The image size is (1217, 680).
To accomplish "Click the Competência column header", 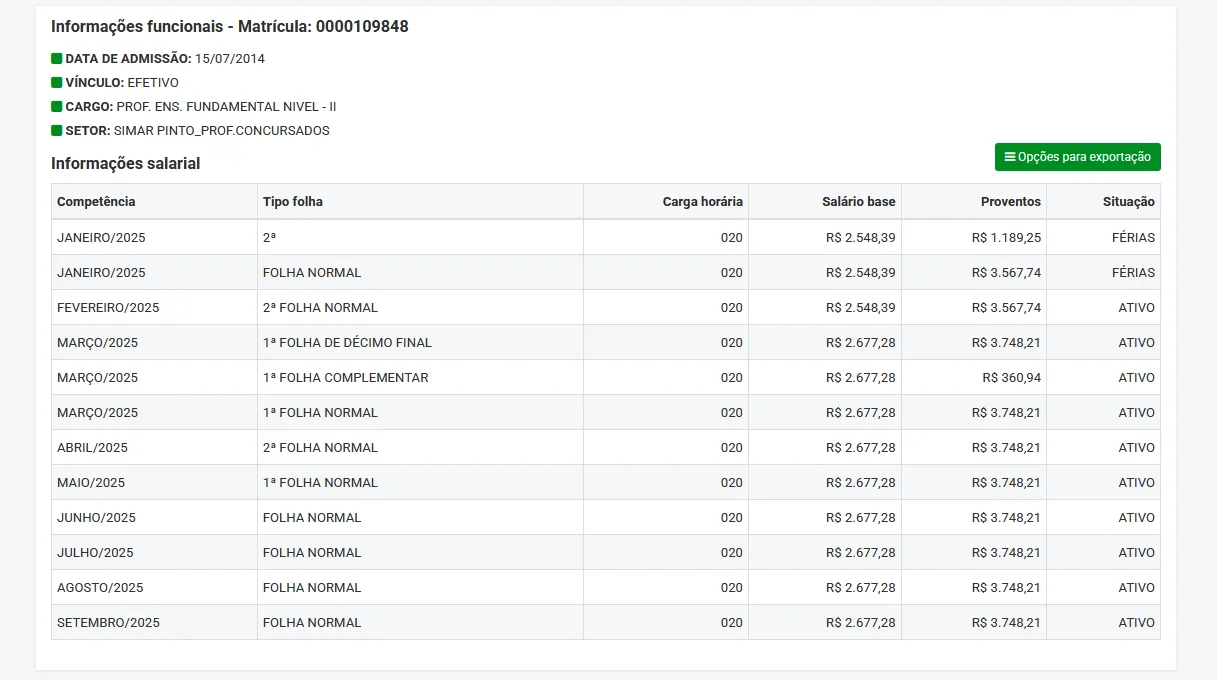I will (96, 202).
